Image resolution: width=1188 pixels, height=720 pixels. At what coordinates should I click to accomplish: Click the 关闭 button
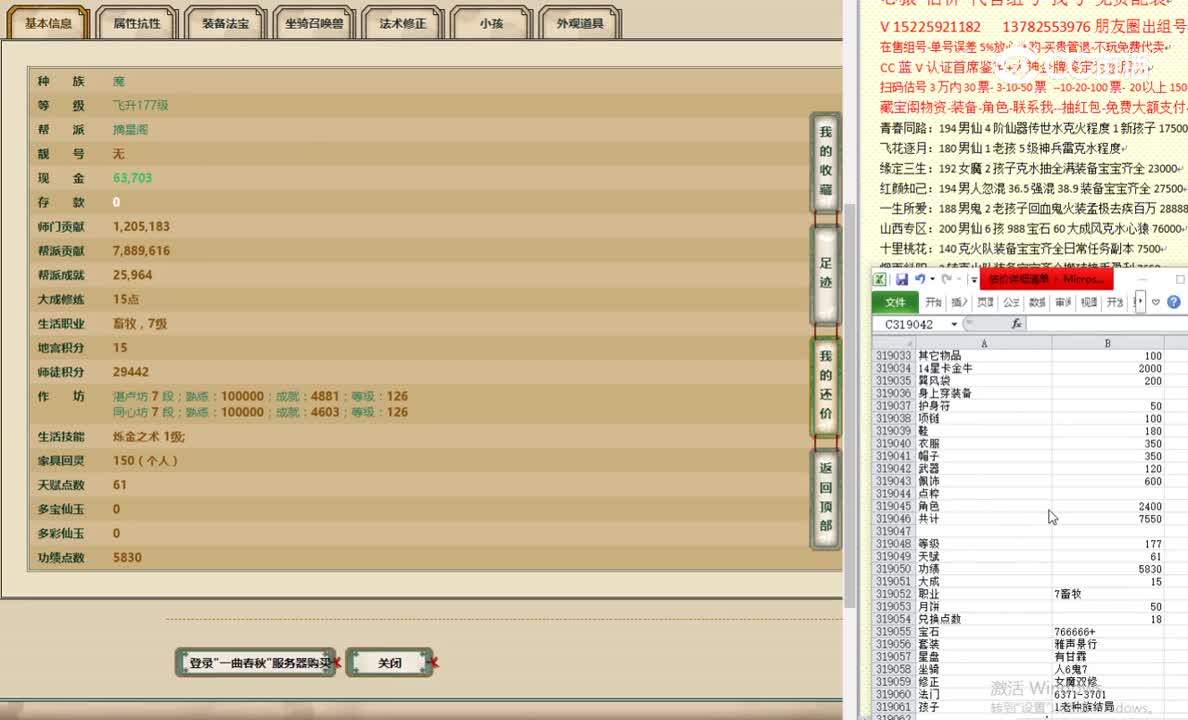388,661
